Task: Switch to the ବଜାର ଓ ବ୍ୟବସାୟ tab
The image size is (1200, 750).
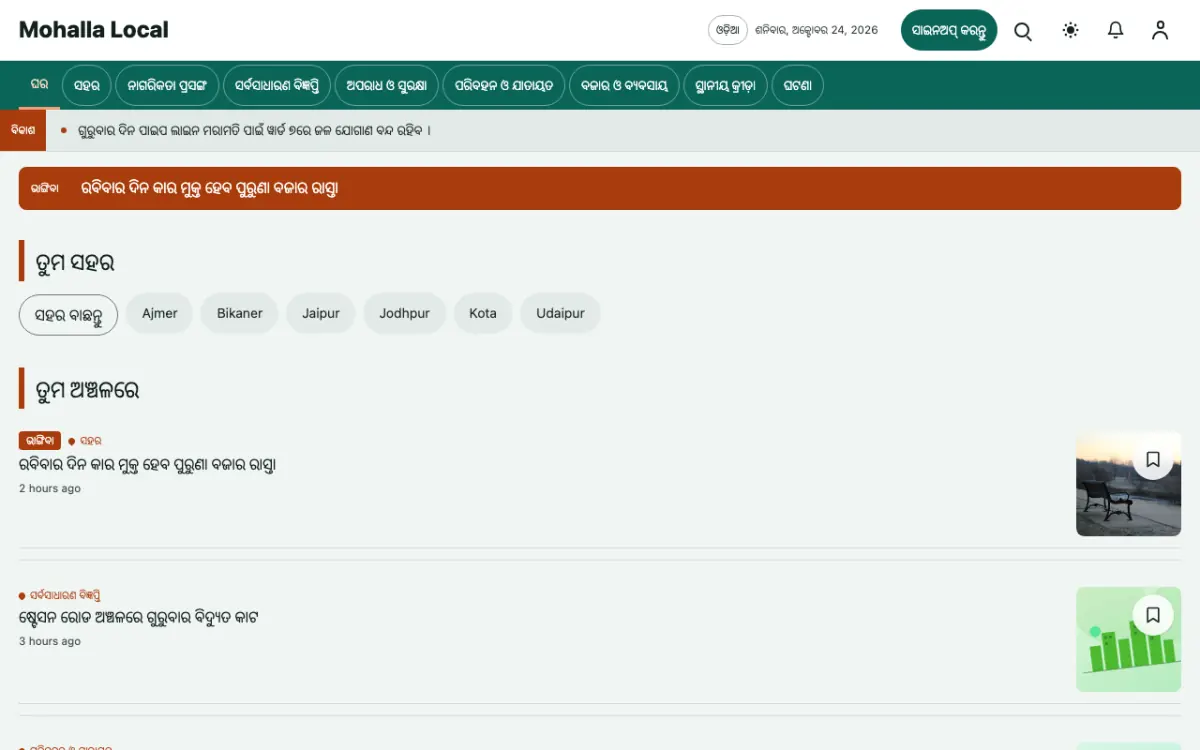Action: point(624,86)
